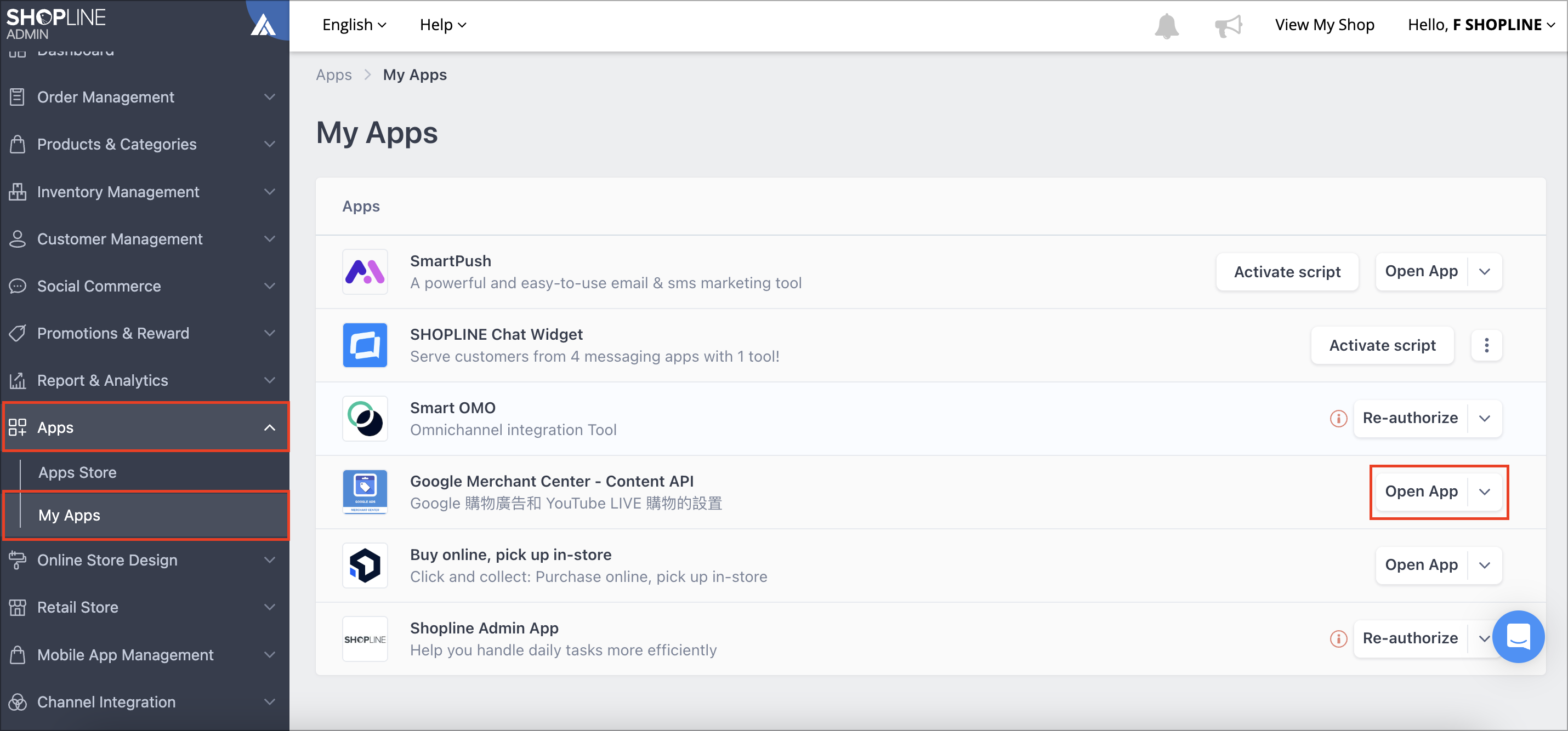Screen dimensions: 1568x731
Task: Expand Google Merchant Center Open App dropdown arrow
Action: pyautogui.click(x=1484, y=492)
